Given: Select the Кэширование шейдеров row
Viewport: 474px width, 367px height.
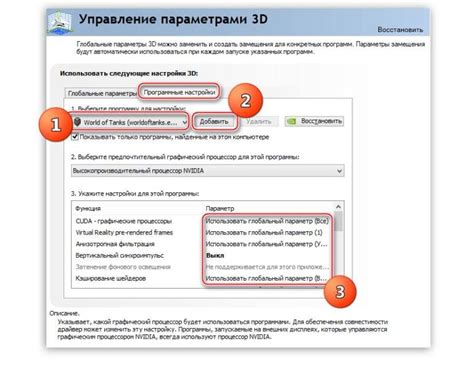Looking at the screenshot, I should click(203, 278).
